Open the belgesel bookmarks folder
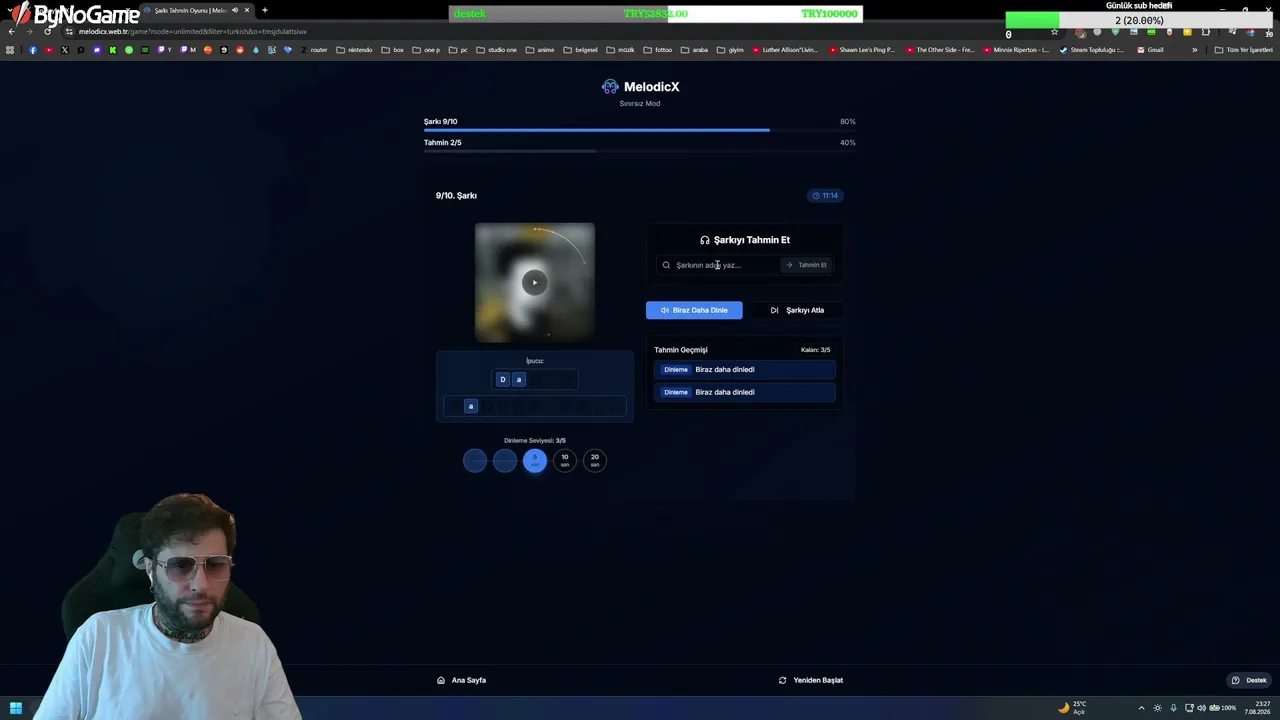The width and height of the screenshot is (1280, 720). pyautogui.click(x=580, y=50)
